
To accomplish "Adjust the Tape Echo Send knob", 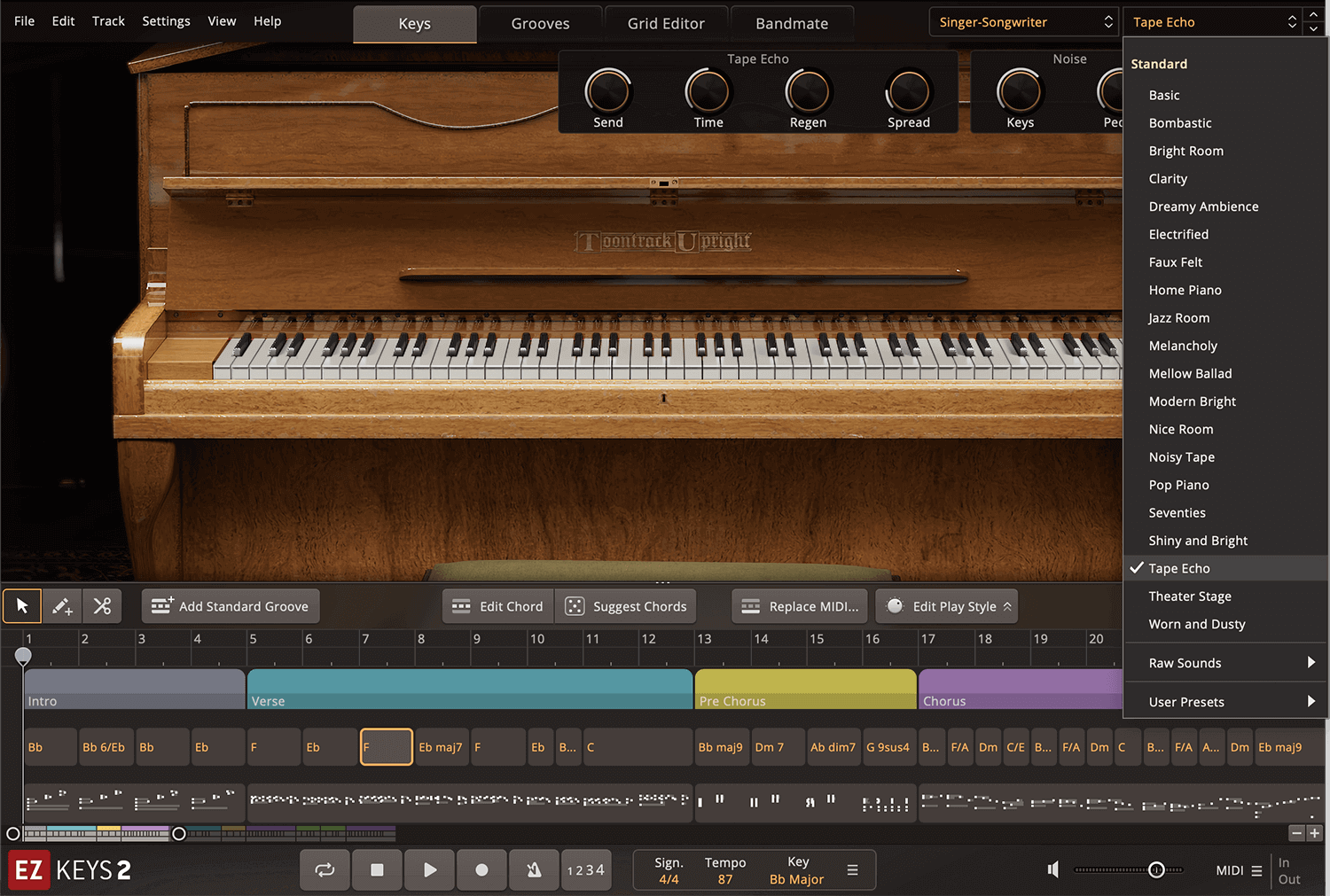I will pyautogui.click(x=607, y=90).
